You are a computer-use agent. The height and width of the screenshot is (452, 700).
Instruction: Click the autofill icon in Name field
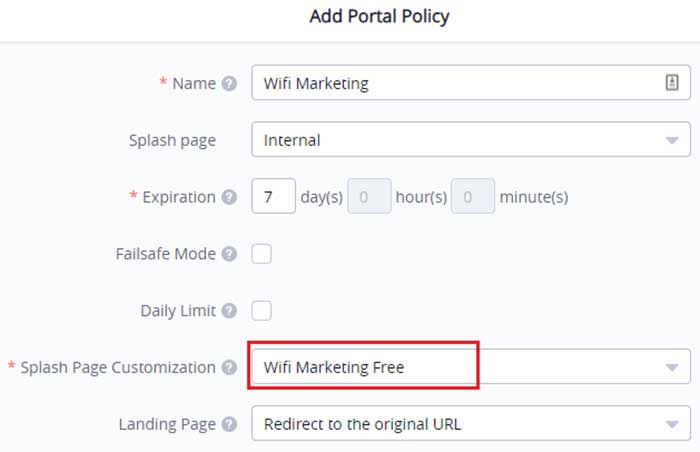pyautogui.click(x=672, y=83)
